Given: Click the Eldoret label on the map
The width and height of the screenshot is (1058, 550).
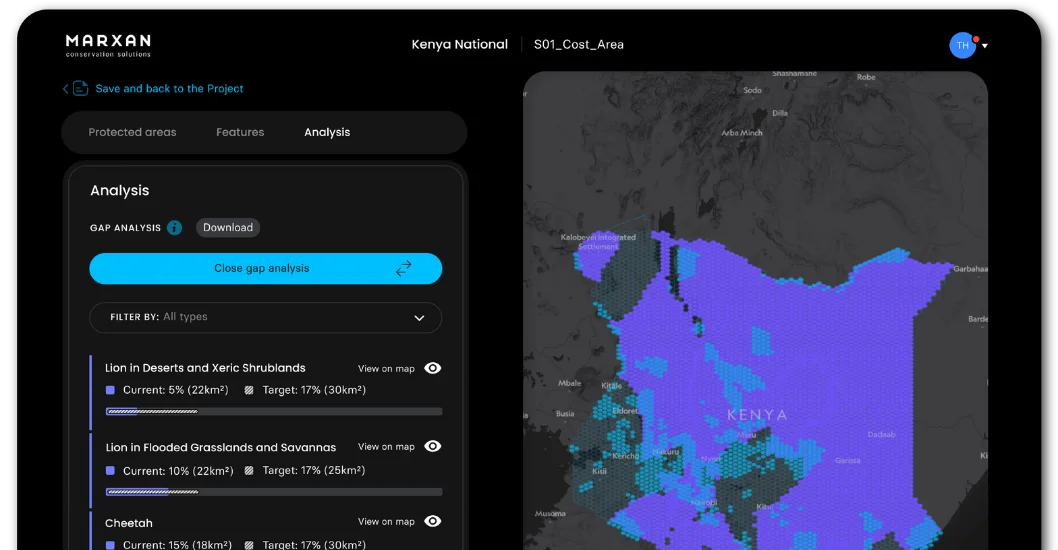Looking at the screenshot, I should coord(624,411).
